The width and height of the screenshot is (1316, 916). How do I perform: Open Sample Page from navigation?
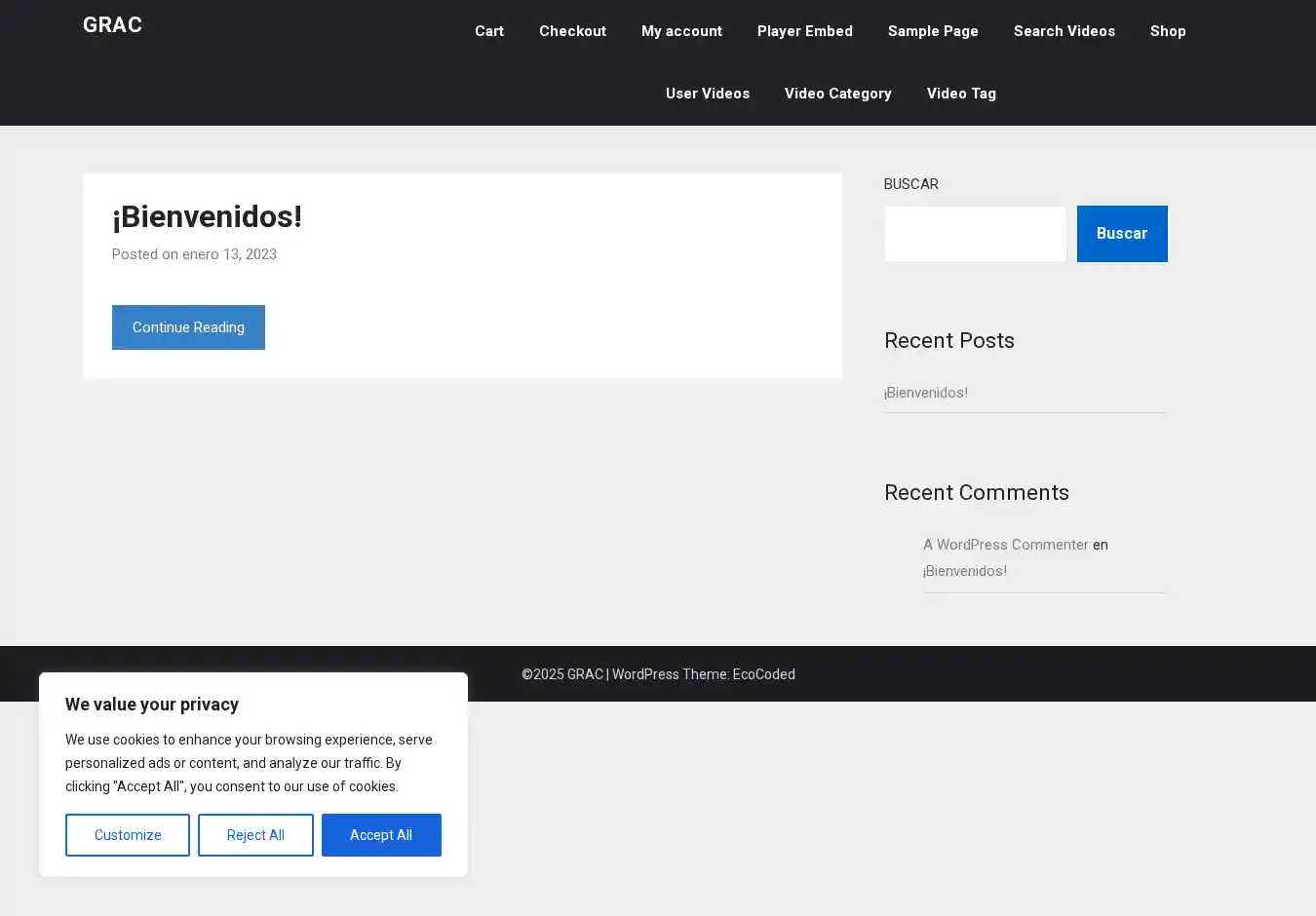932,31
